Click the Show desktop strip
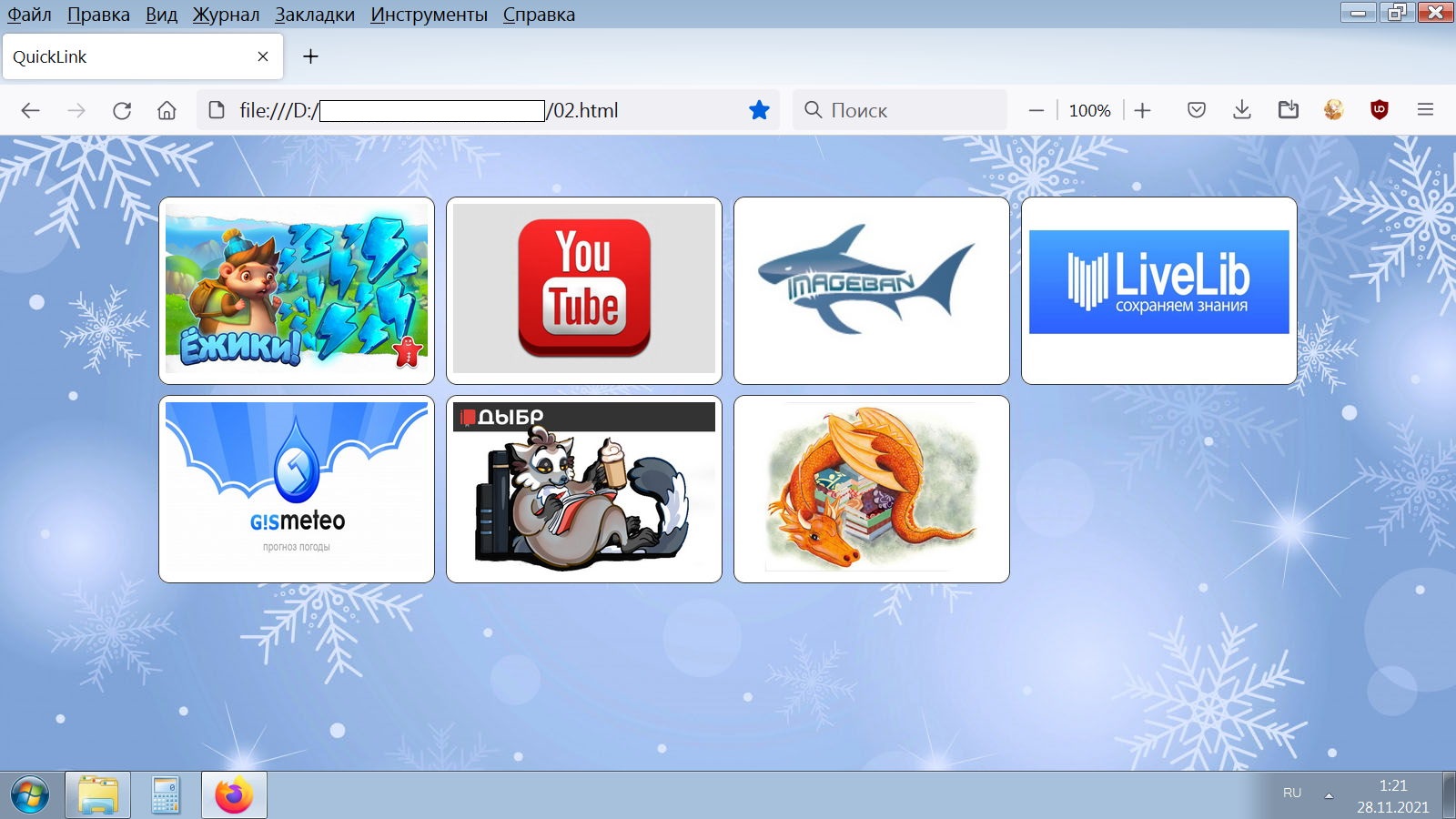1456x819 pixels. pos(1449,795)
